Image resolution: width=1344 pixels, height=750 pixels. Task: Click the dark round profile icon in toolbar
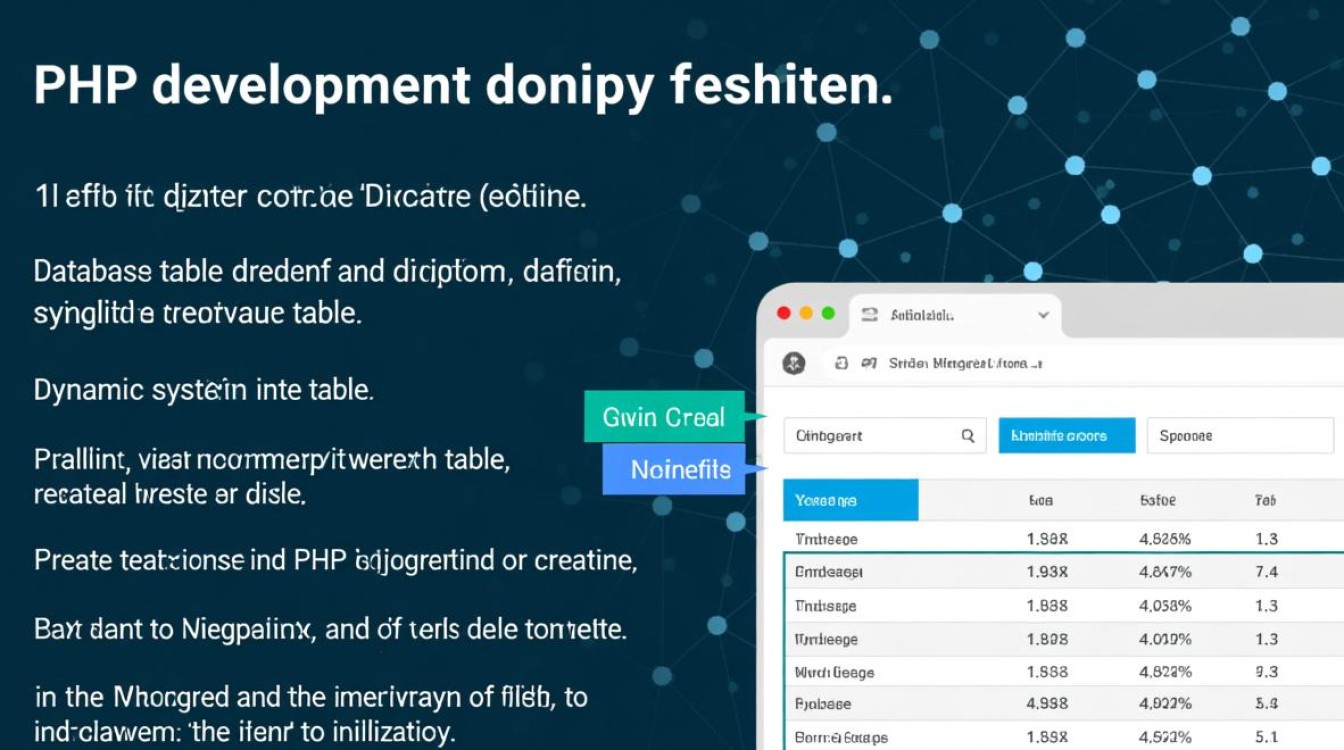coord(794,364)
